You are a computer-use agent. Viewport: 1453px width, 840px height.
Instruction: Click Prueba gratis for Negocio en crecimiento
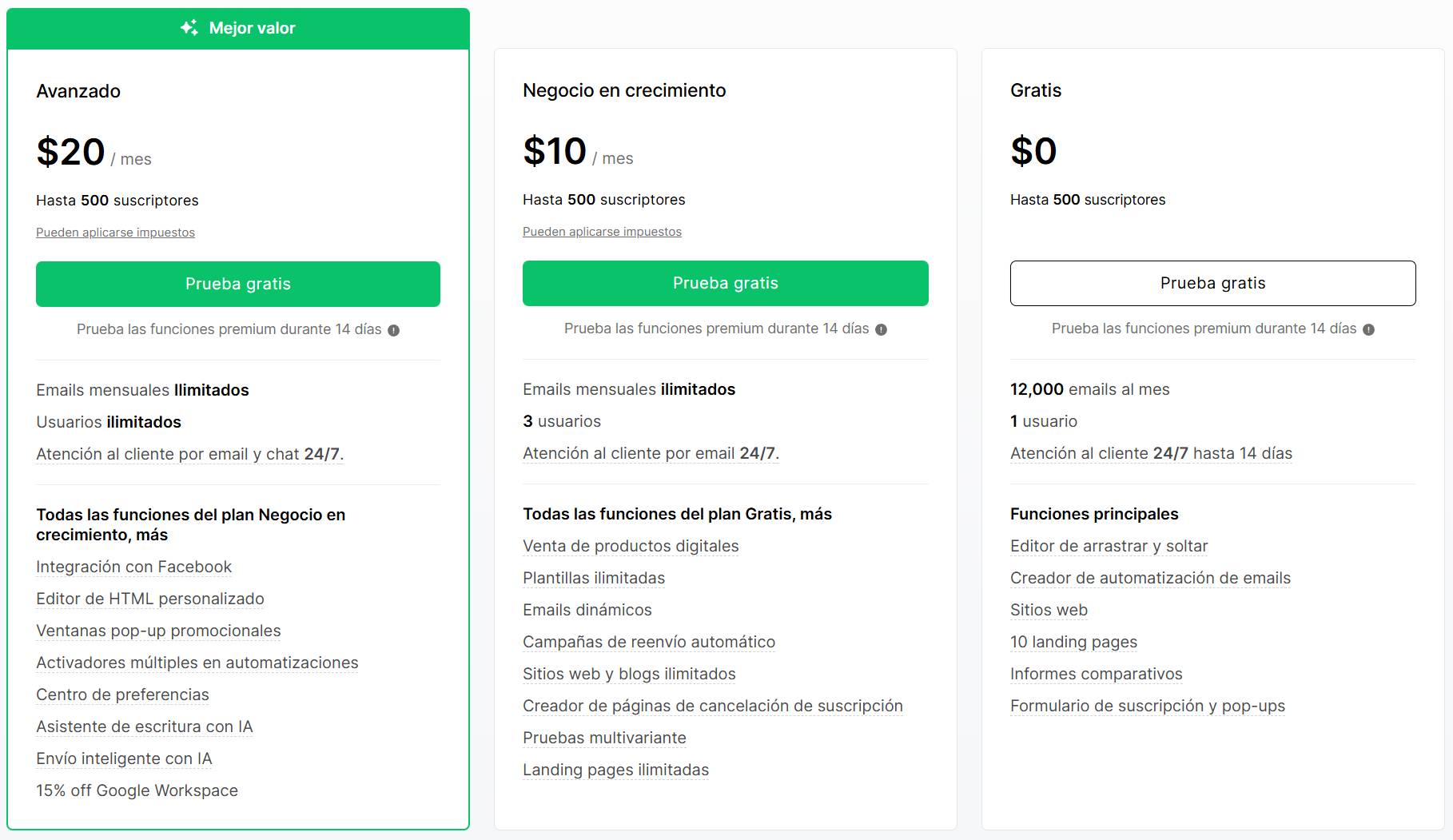click(724, 283)
